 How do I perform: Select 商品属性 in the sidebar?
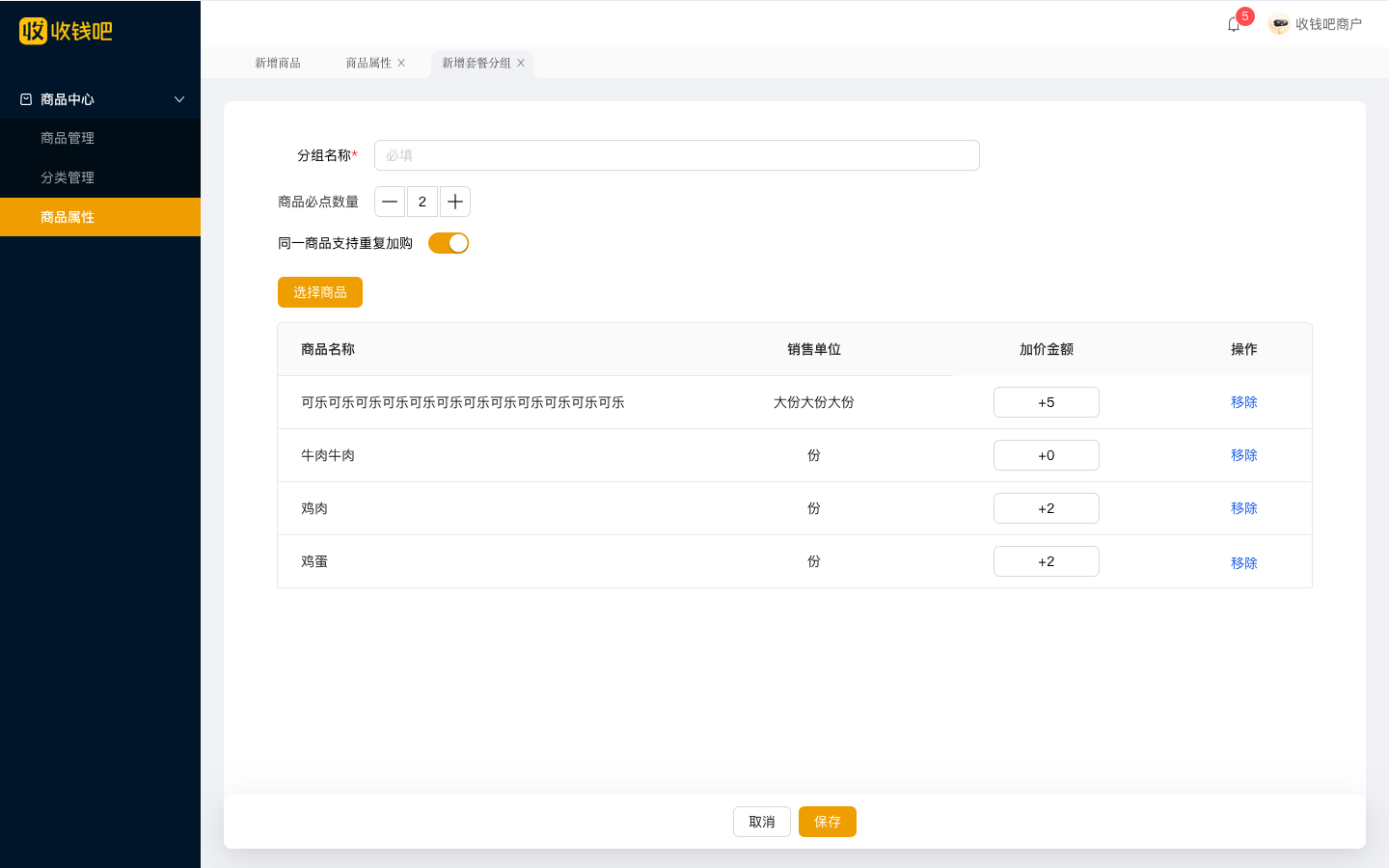pos(100,217)
